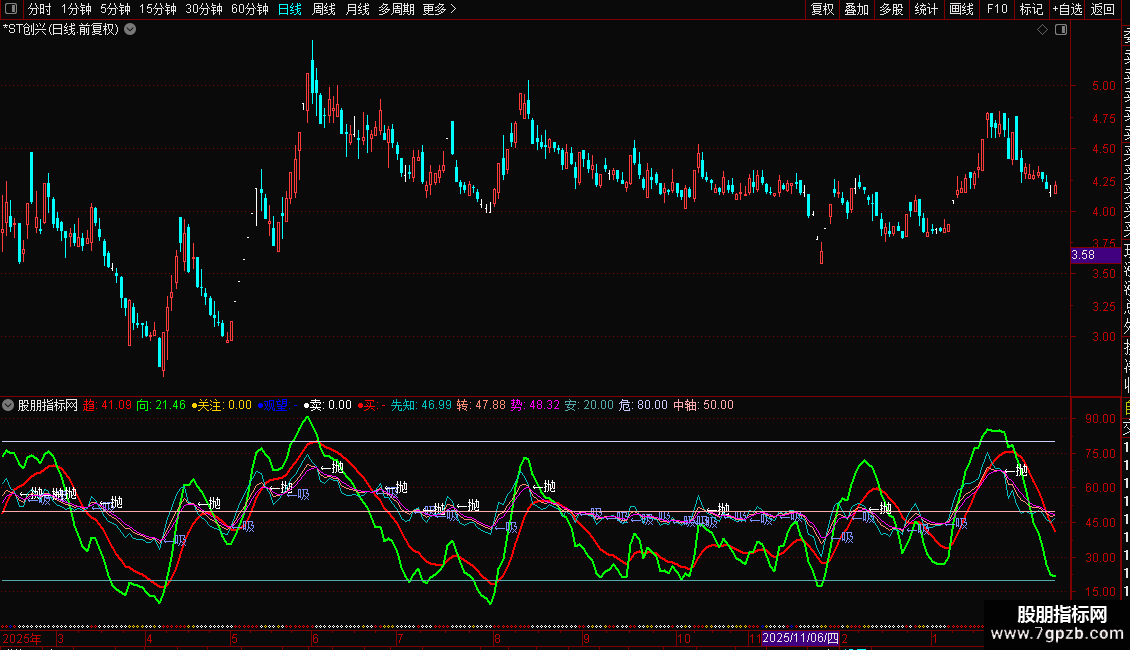Open F10 company information

coord(997,9)
